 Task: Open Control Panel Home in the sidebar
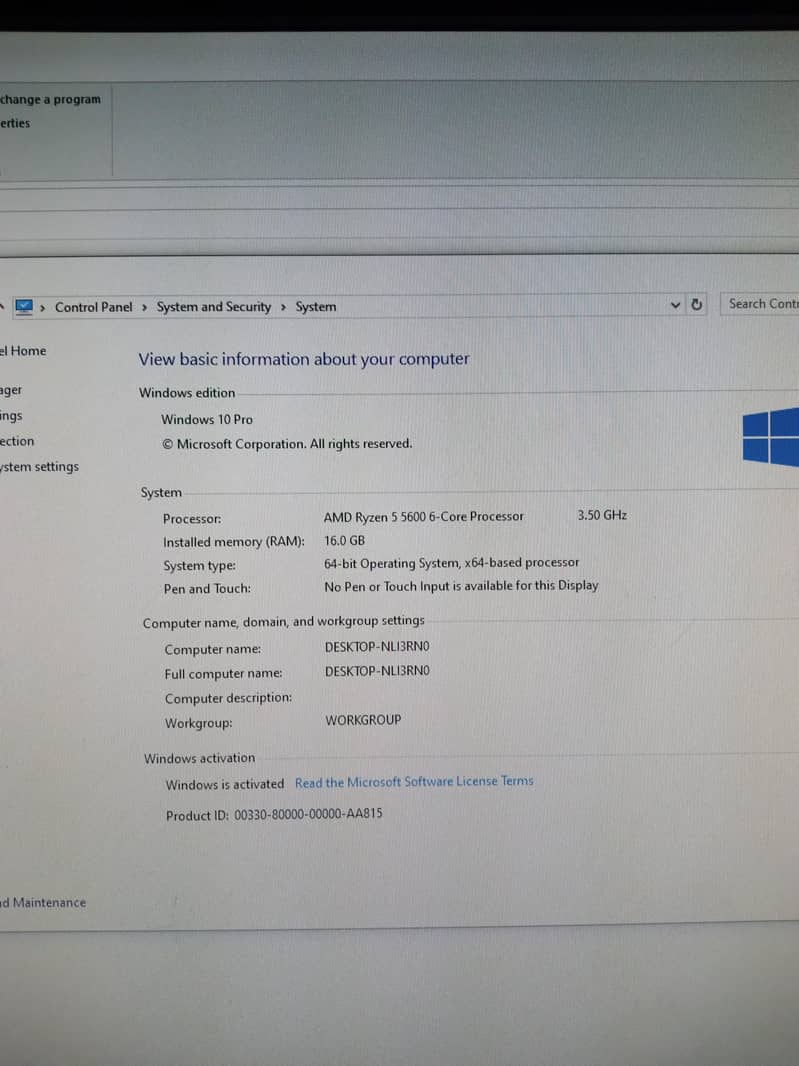point(23,351)
